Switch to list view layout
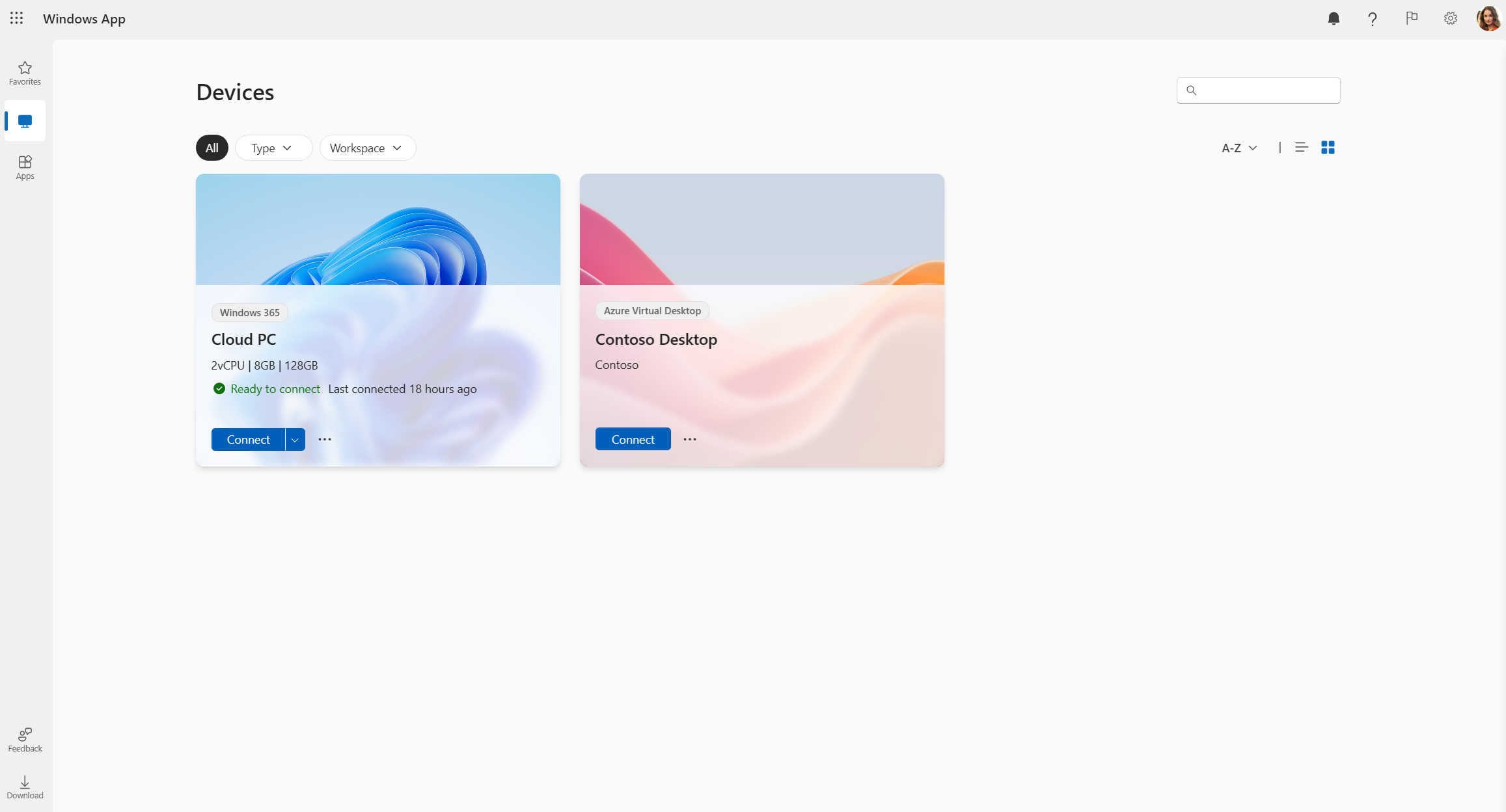This screenshot has height=812, width=1506. [1301, 147]
